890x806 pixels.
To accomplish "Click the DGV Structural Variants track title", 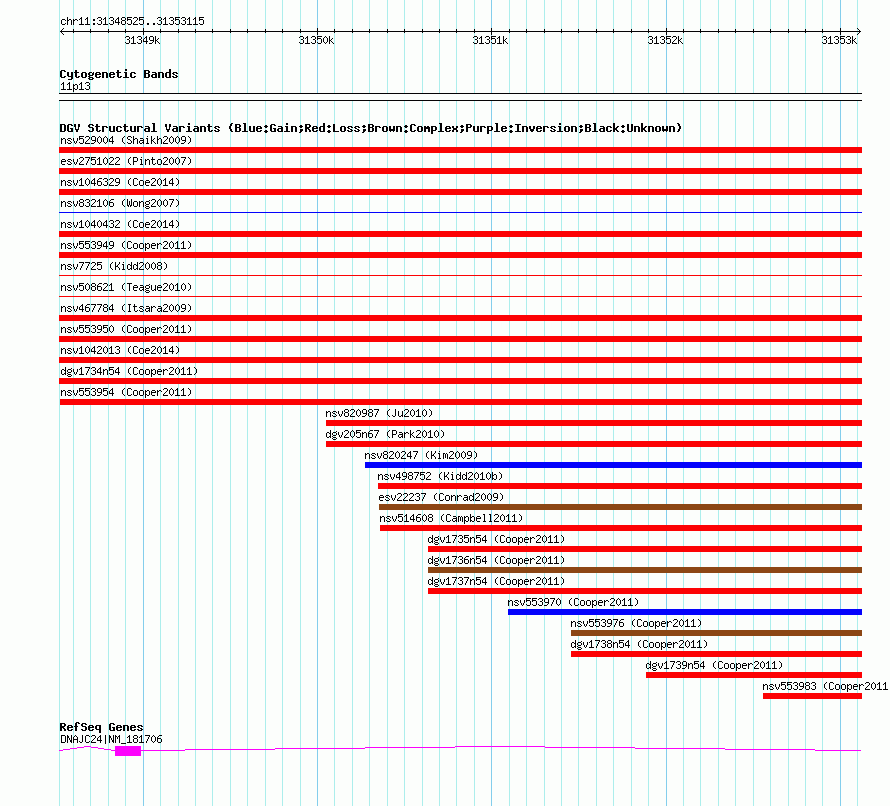I will (x=371, y=128).
